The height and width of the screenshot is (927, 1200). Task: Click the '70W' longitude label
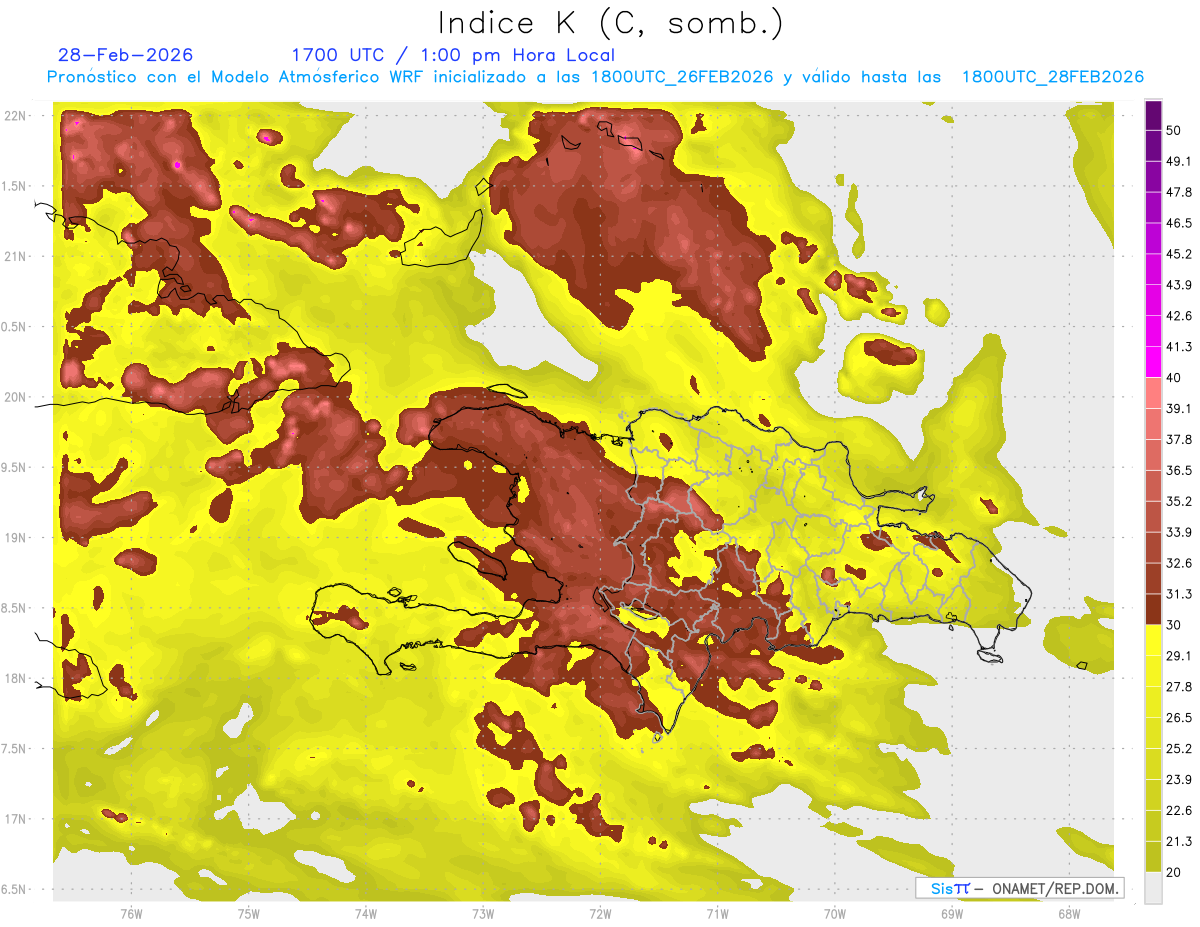[x=834, y=913]
